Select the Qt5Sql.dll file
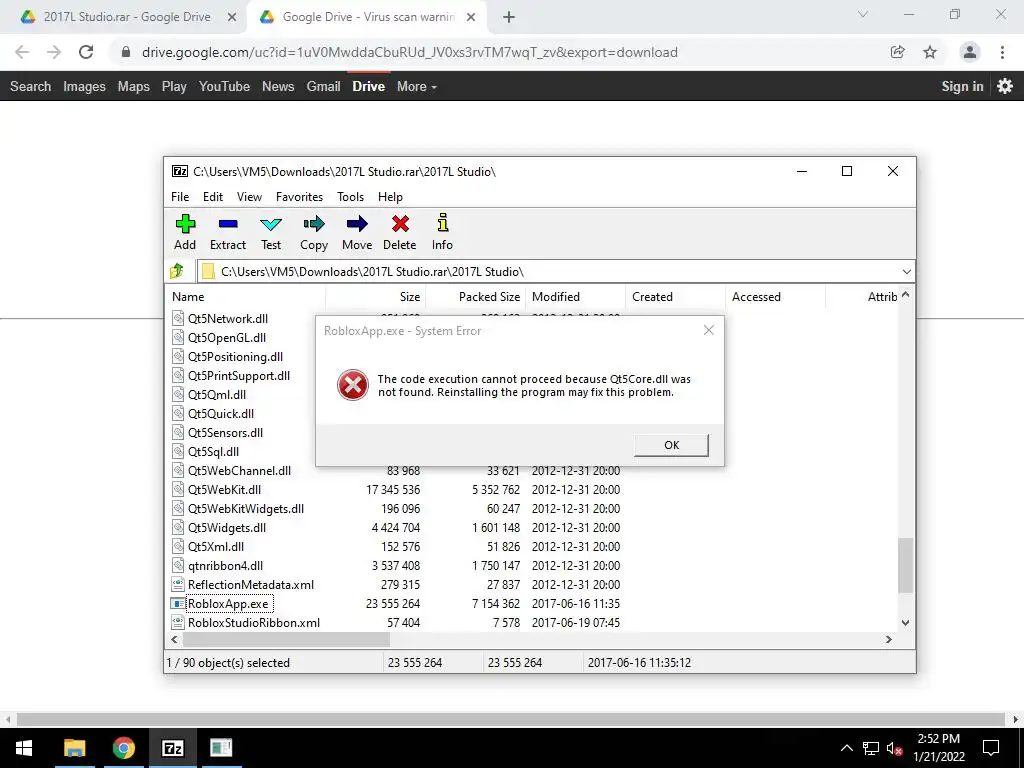 pyautogui.click(x=213, y=451)
